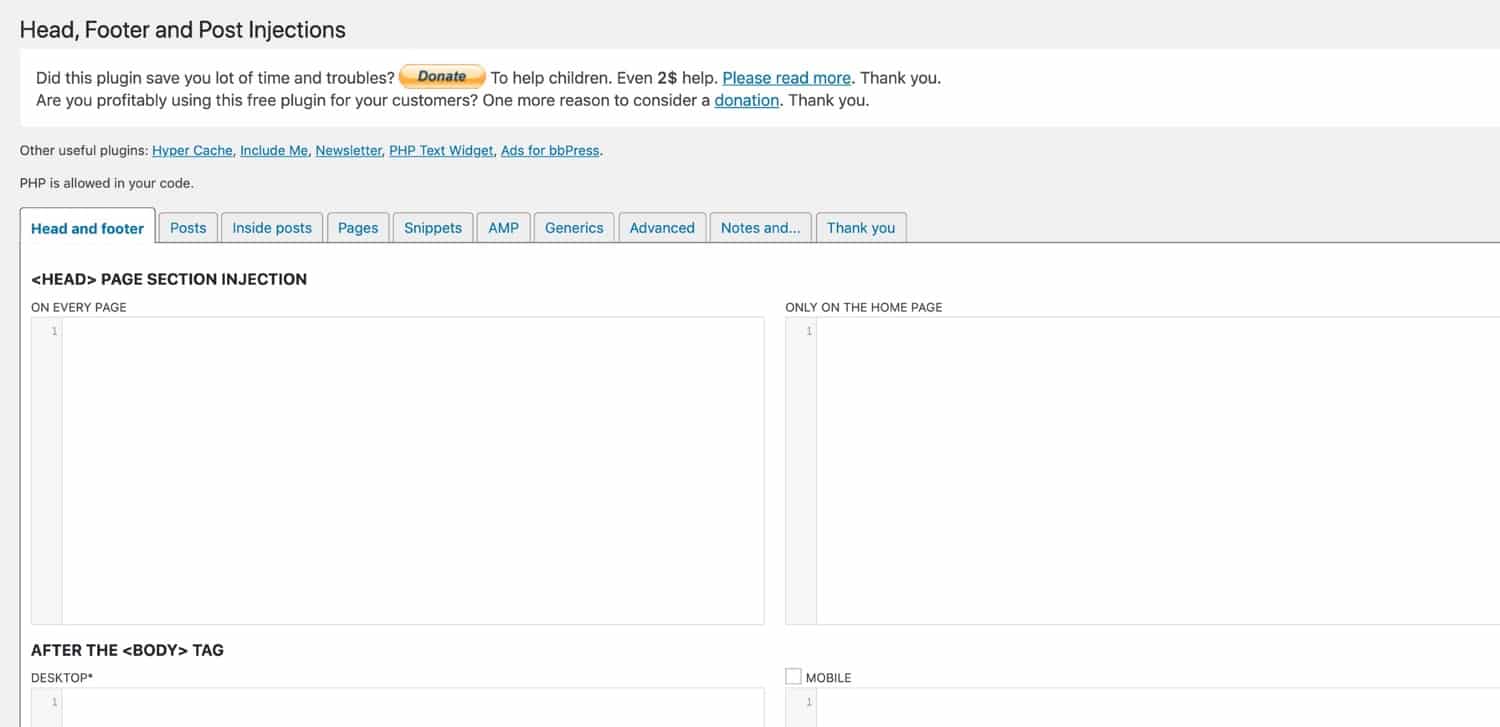Screen dimensions: 1500x727
Task: Open the Please read more link
Action: point(786,77)
